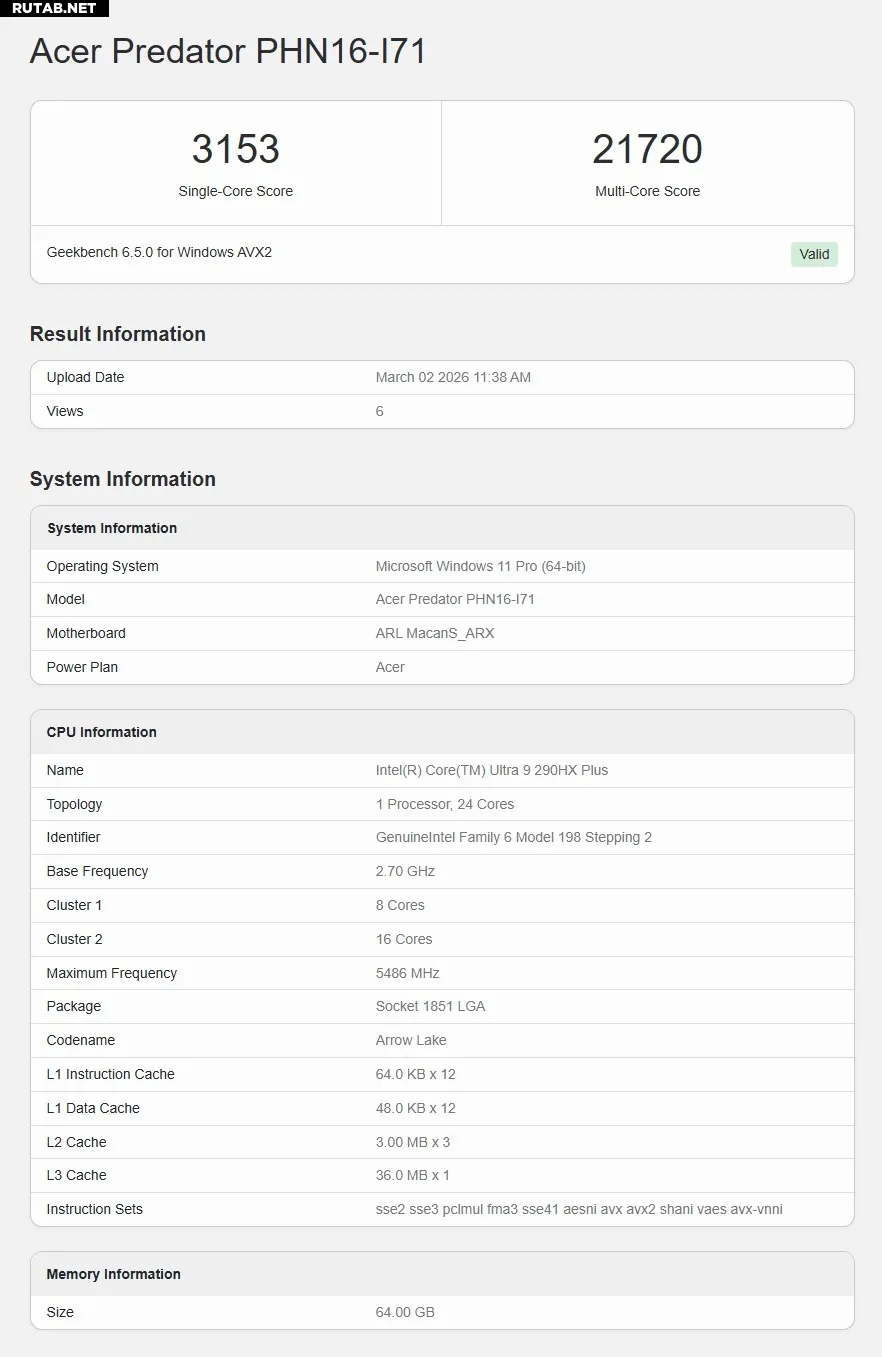
Task: Select the 3153 single-core score number
Action: click(236, 149)
